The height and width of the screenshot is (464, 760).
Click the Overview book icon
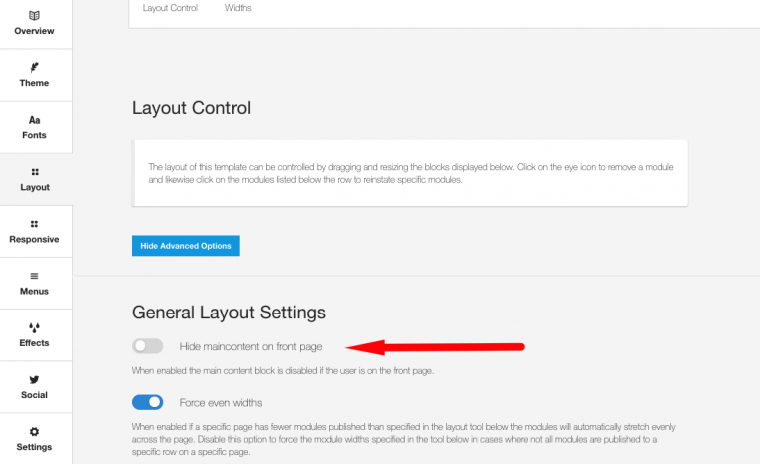(x=35, y=16)
